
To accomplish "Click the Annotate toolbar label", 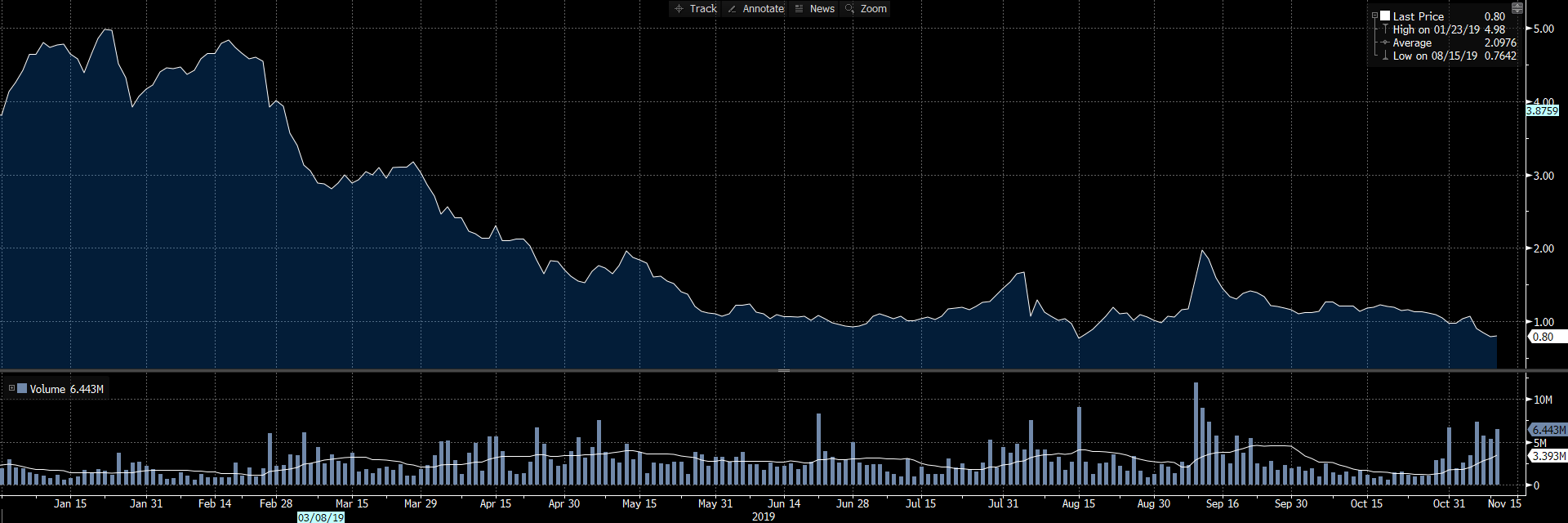I will point(764,9).
